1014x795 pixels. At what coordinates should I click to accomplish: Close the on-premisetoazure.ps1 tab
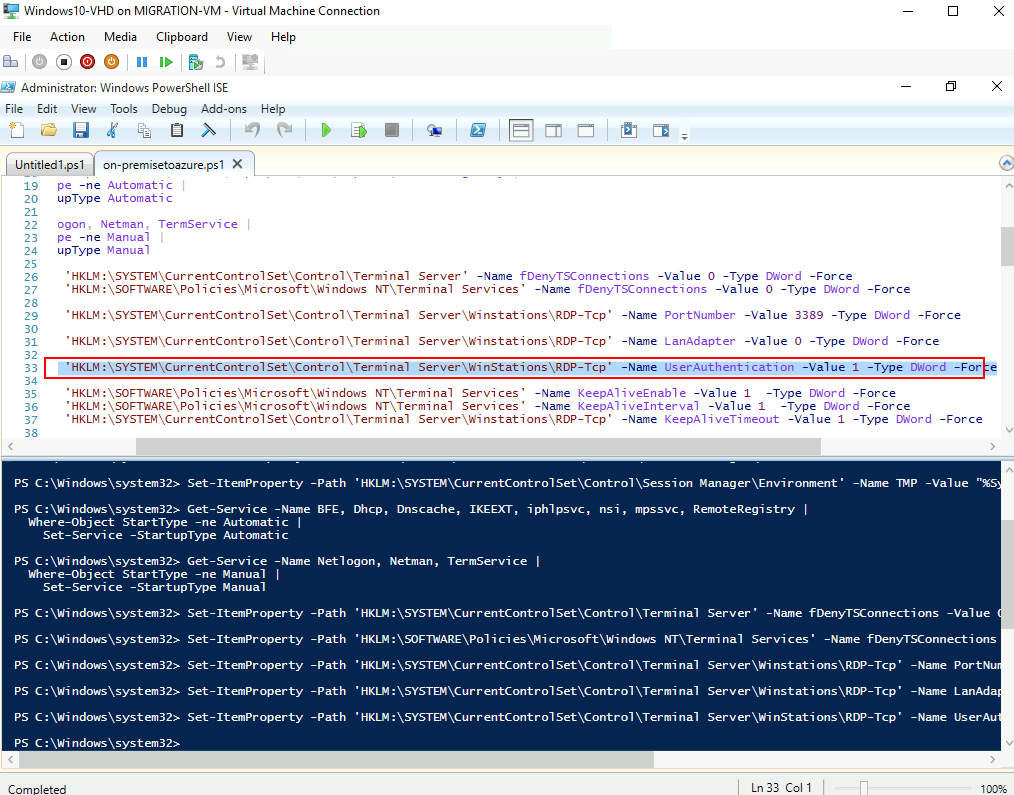click(x=238, y=164)
